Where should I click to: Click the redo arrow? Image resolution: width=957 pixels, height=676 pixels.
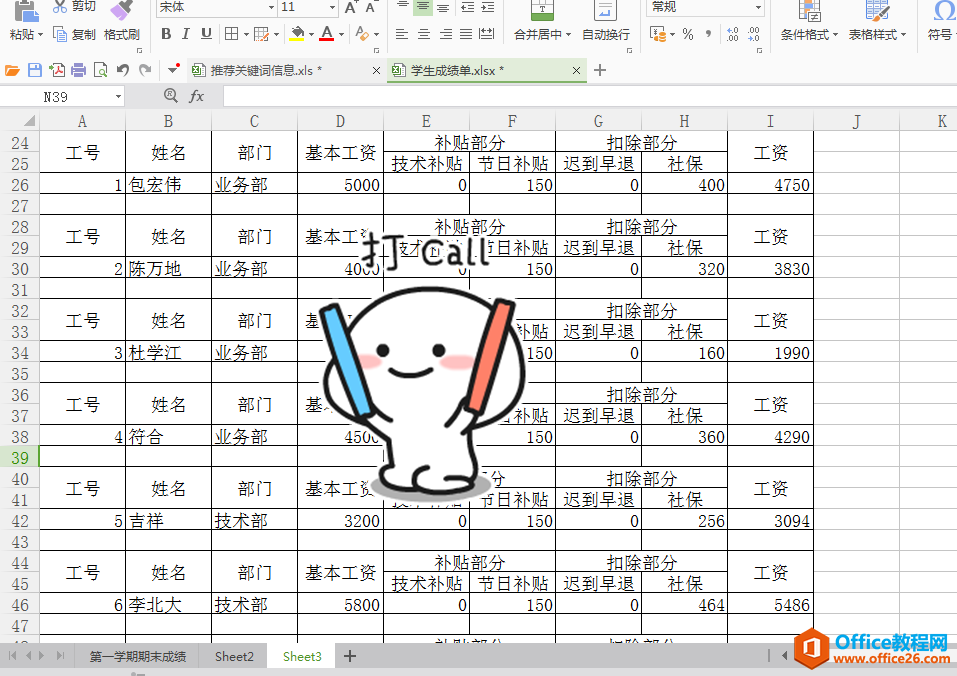tap(145, 71)
